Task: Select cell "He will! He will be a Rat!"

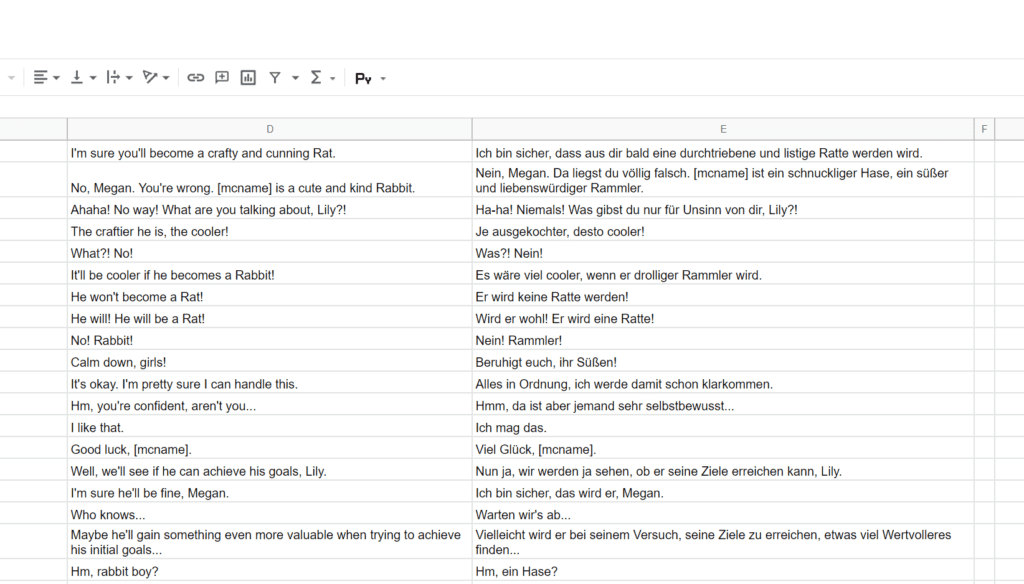Action: pos(270,317)
